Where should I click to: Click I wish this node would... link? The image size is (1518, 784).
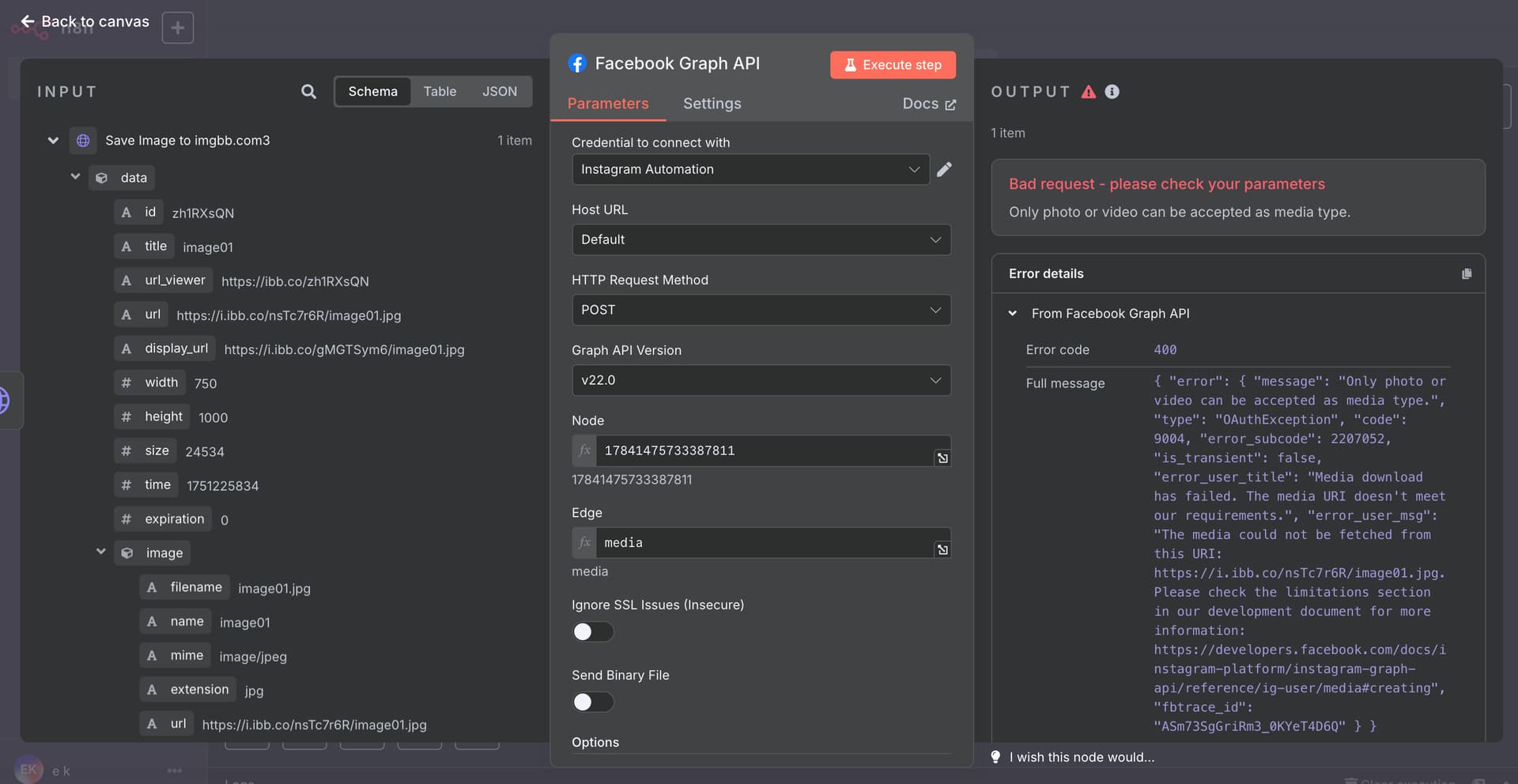(1082, 757)
